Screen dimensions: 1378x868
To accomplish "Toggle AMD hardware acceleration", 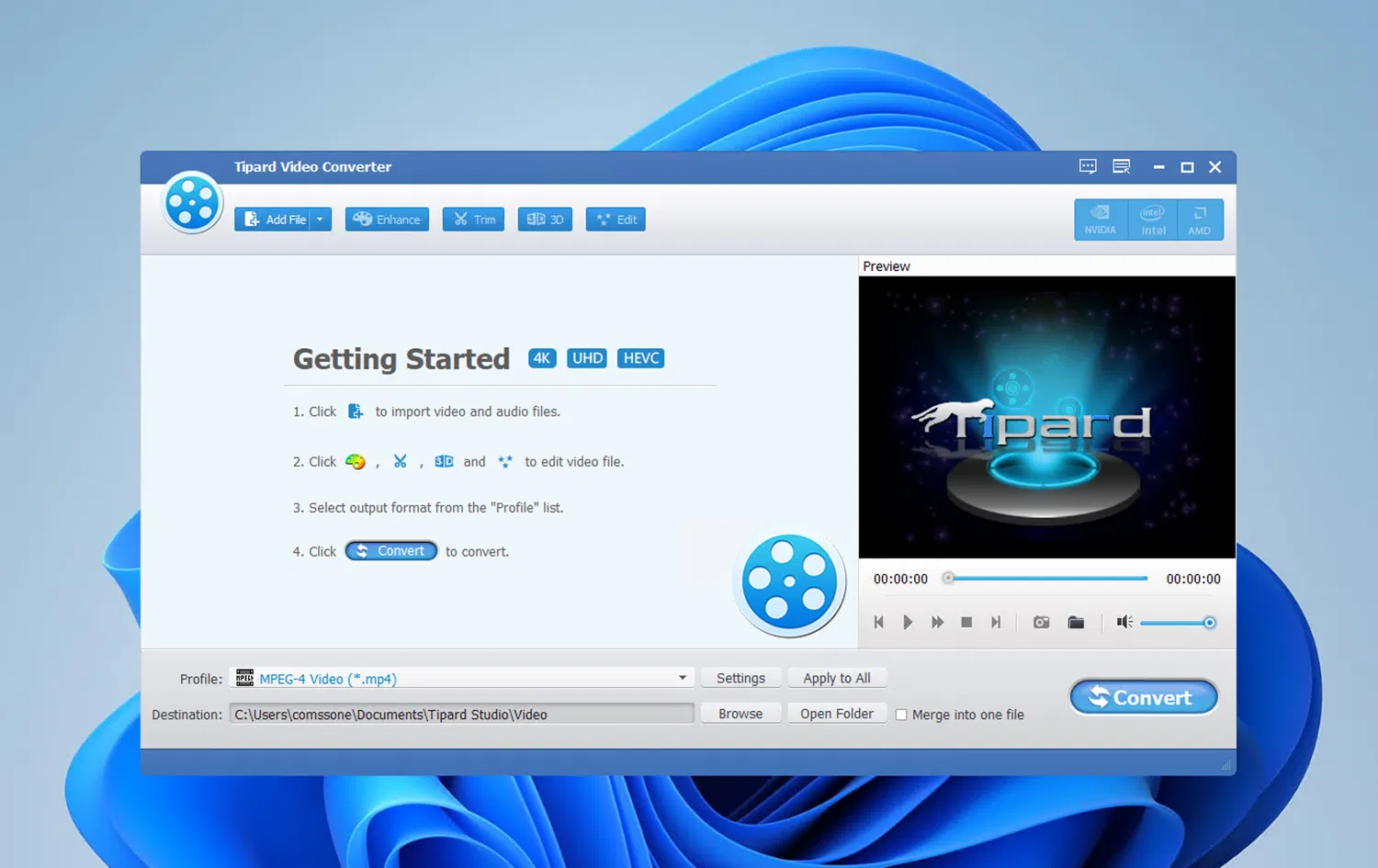I will pos(1200,220).
